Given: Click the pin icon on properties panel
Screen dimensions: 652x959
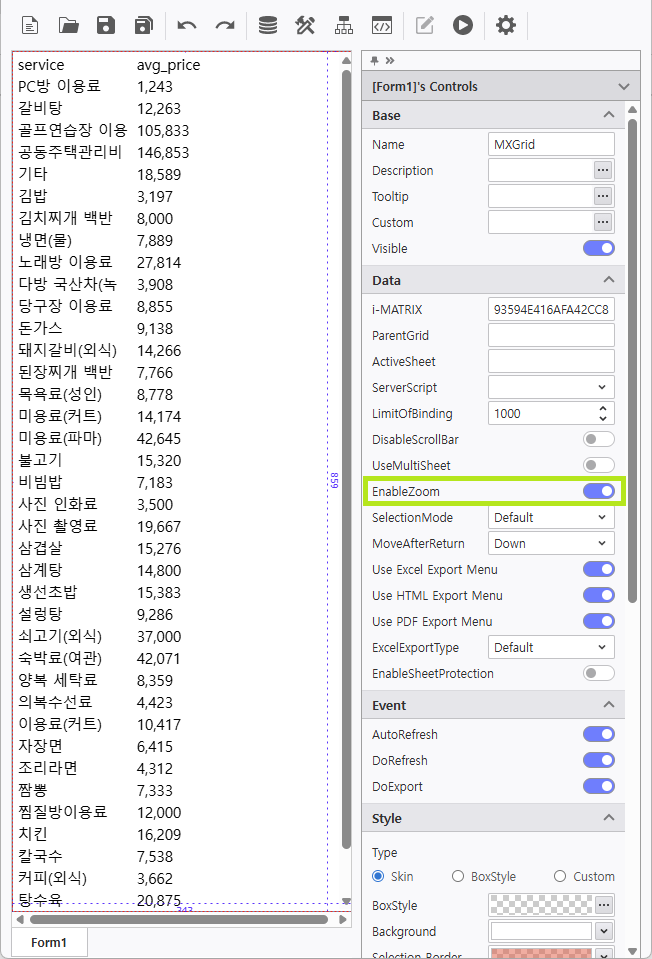Looking at the screenshot, I should click(x=375, y=60).
